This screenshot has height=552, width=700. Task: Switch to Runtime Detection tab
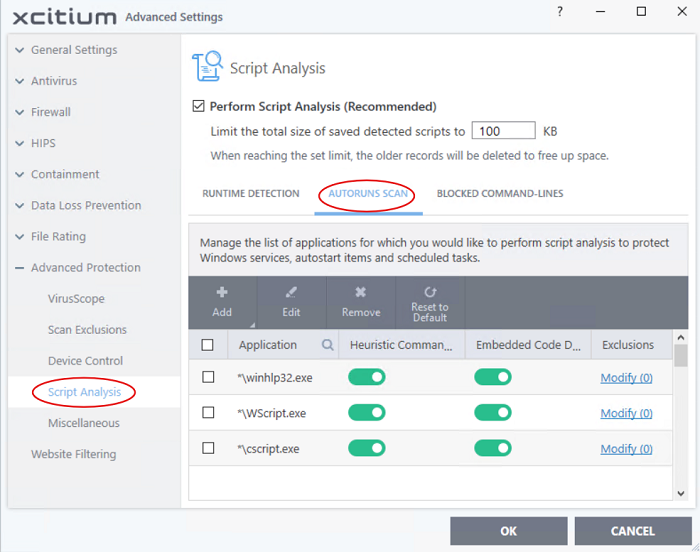[x=251, y=194]
